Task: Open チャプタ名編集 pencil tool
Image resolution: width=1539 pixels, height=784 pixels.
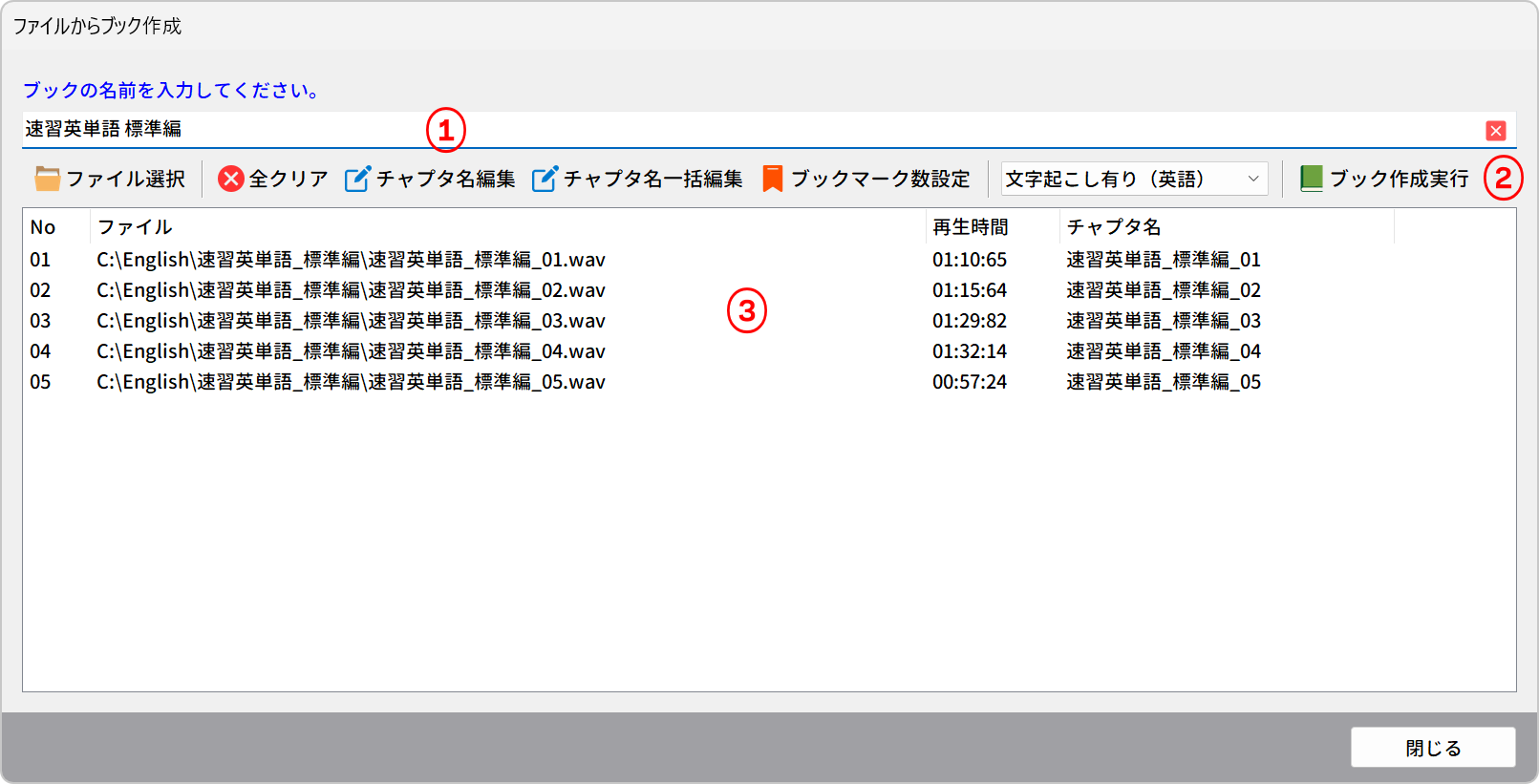Action: coord(430,179)
